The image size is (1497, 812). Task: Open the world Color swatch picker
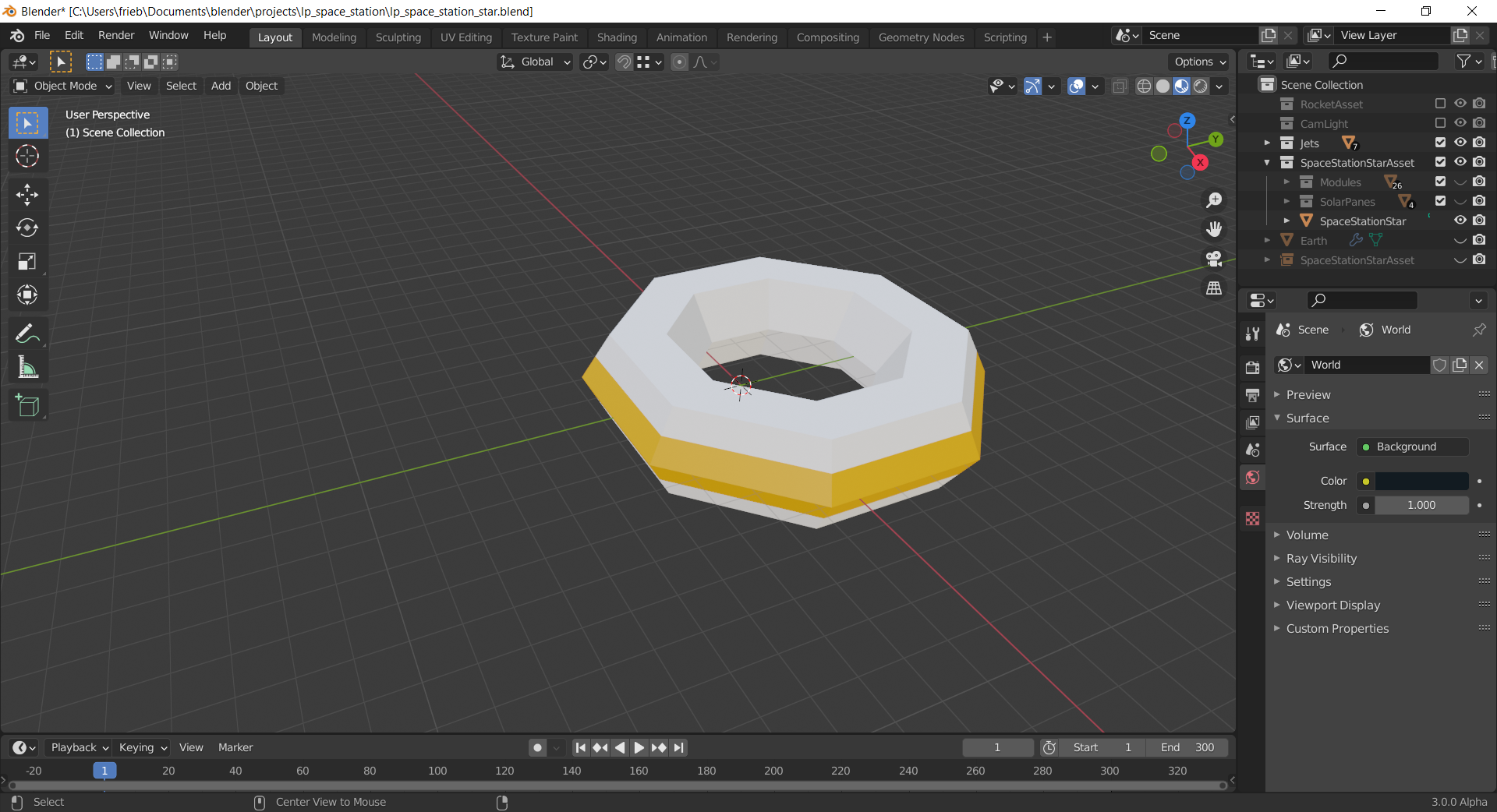click(1421, 481)
